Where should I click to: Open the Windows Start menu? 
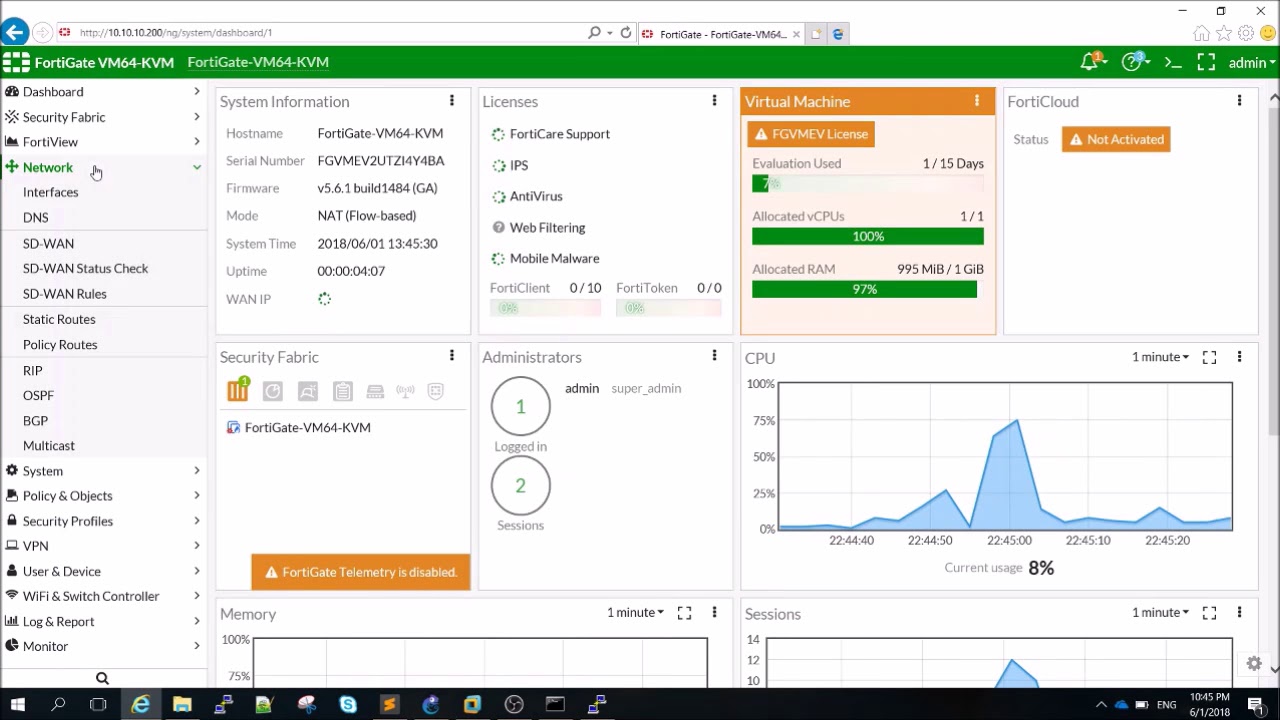(17, 705)
